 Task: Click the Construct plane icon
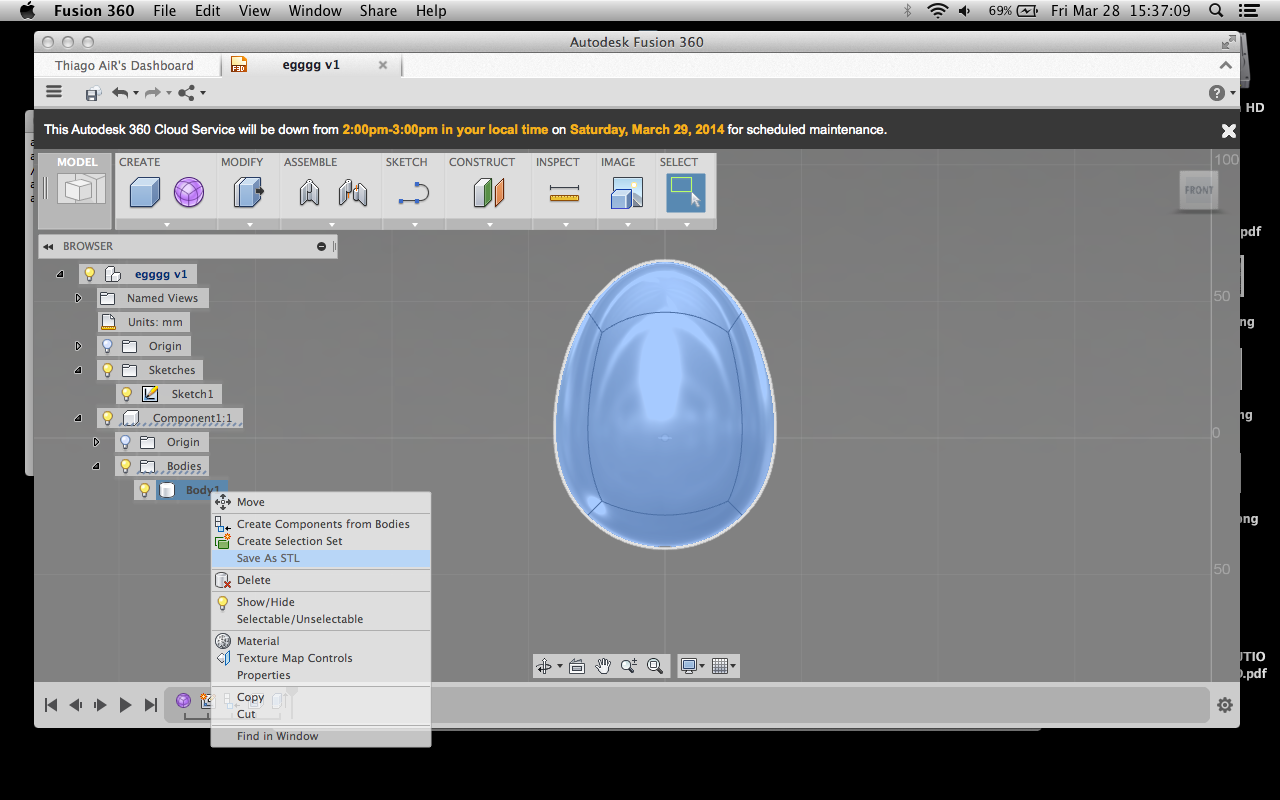tap(489, 192)
